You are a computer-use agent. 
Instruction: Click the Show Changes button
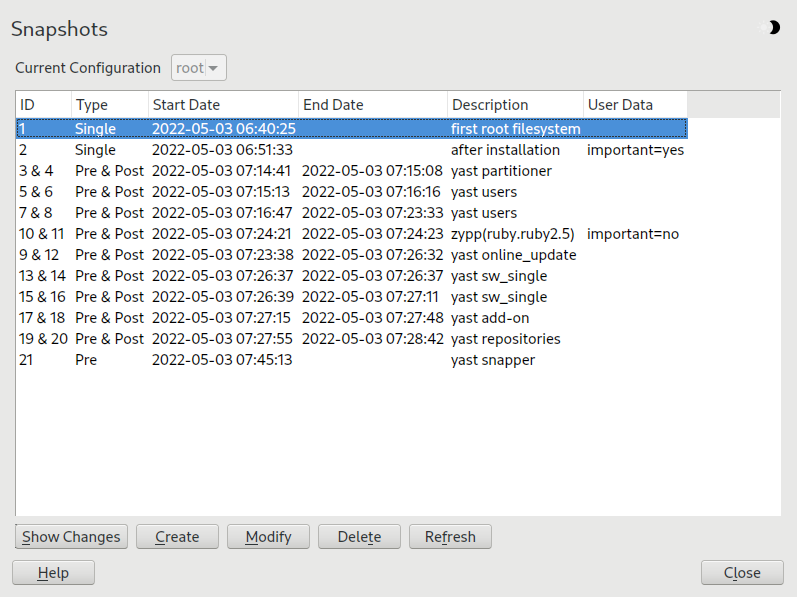(x=71, y=537)
